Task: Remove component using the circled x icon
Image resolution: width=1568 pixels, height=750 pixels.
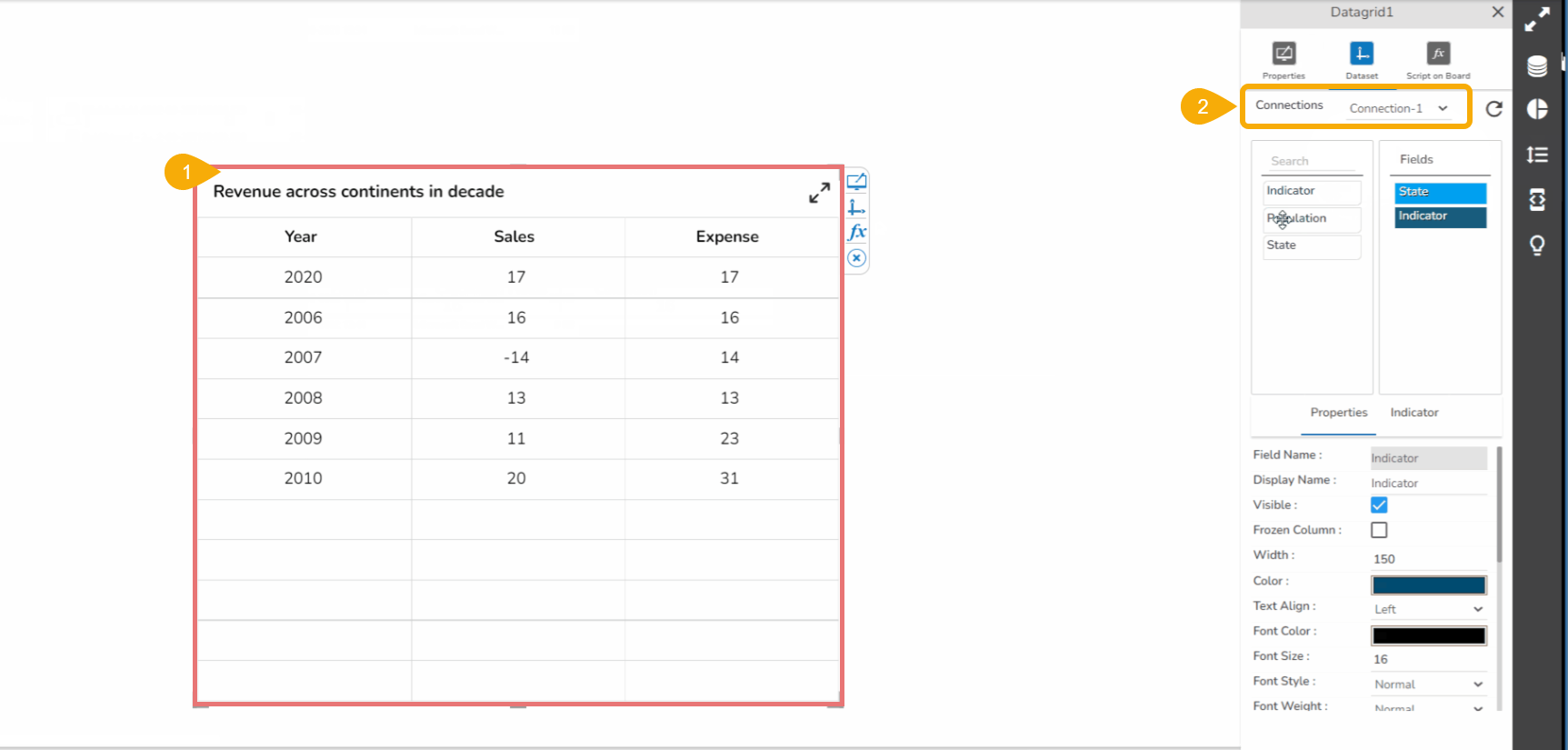Action: [x=856, y=258]
